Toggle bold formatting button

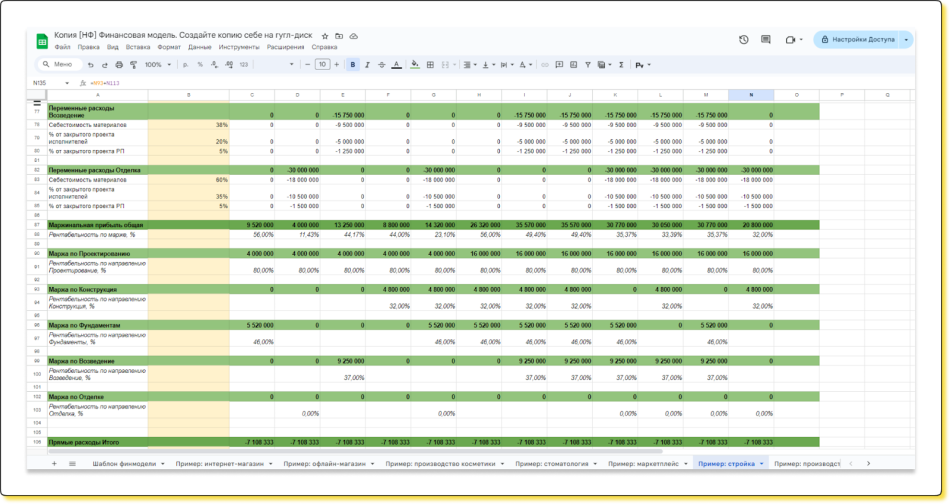[x=353, y=65]
